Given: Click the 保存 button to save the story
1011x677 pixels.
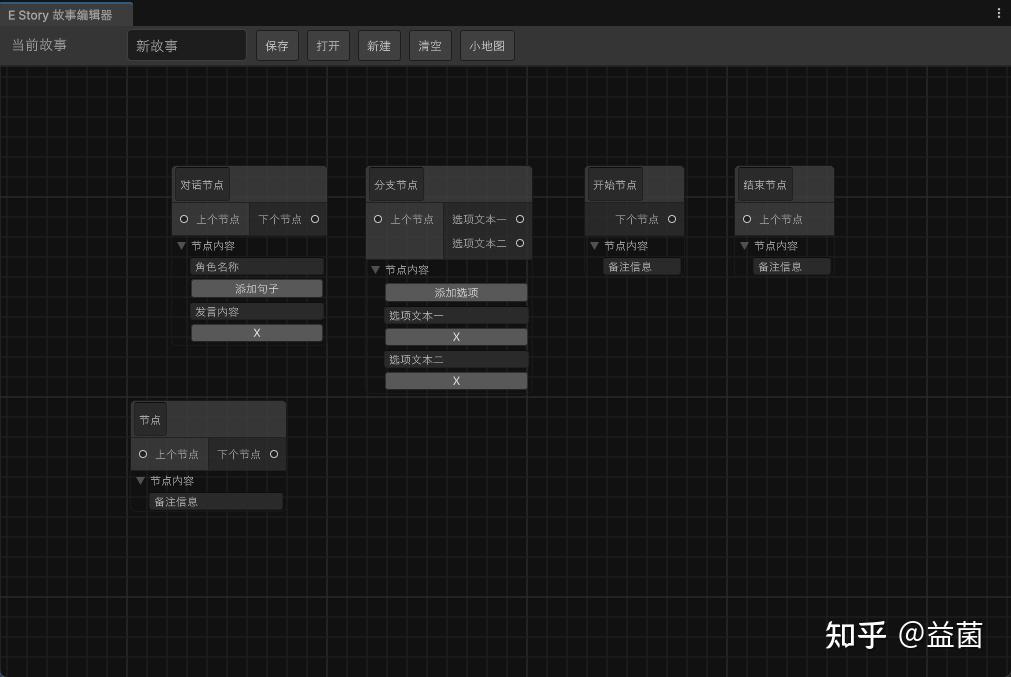Looking at the screenshot, I should click(x=277, y=45).
